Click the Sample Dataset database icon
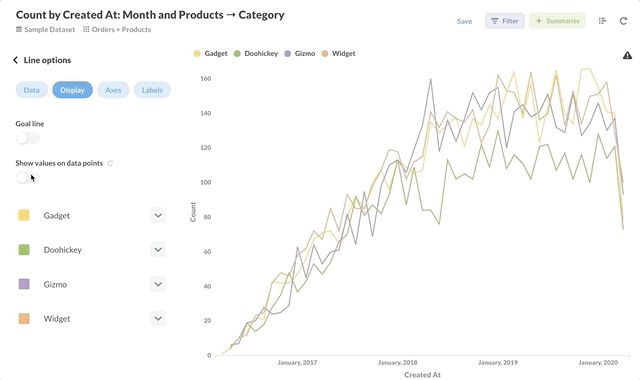This screenshot has width=640, height=380. pyautogui.click(x=19, y=29)
